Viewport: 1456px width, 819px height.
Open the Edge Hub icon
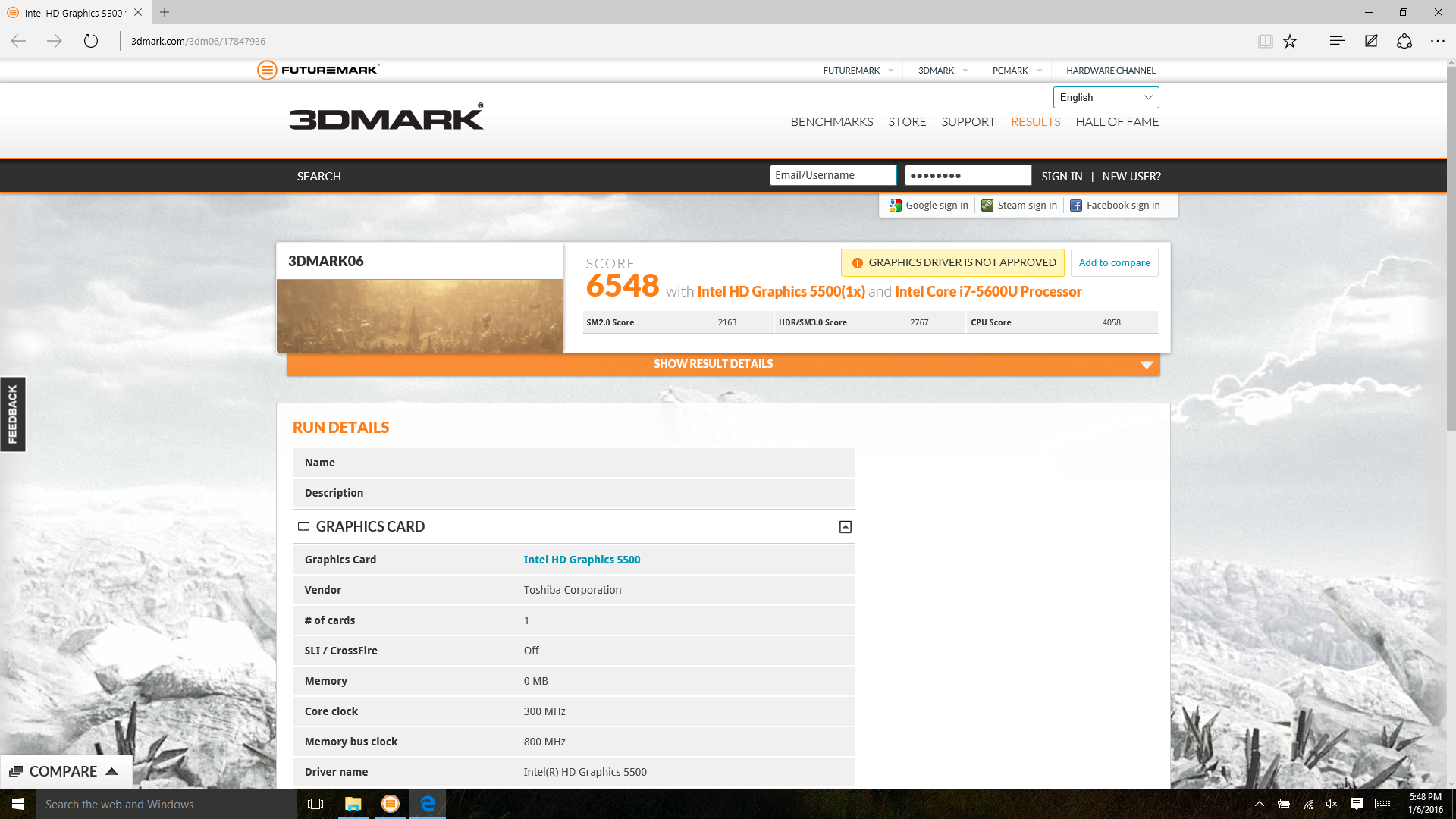coord(1337,41)
